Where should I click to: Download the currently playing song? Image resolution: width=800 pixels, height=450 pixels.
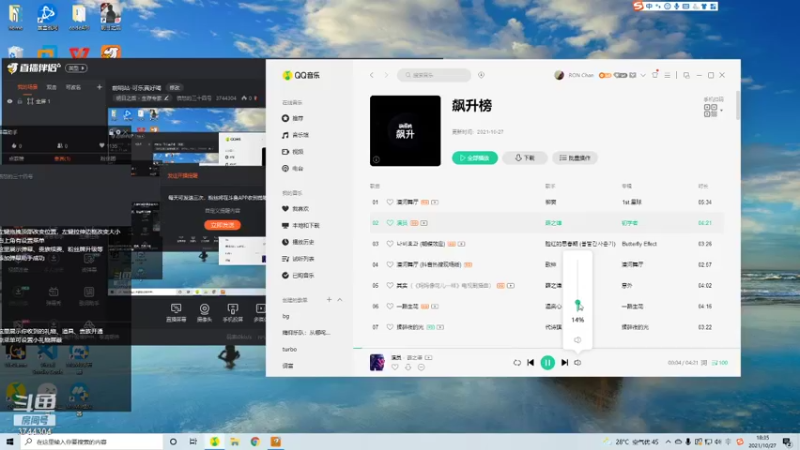coord(408,367)
